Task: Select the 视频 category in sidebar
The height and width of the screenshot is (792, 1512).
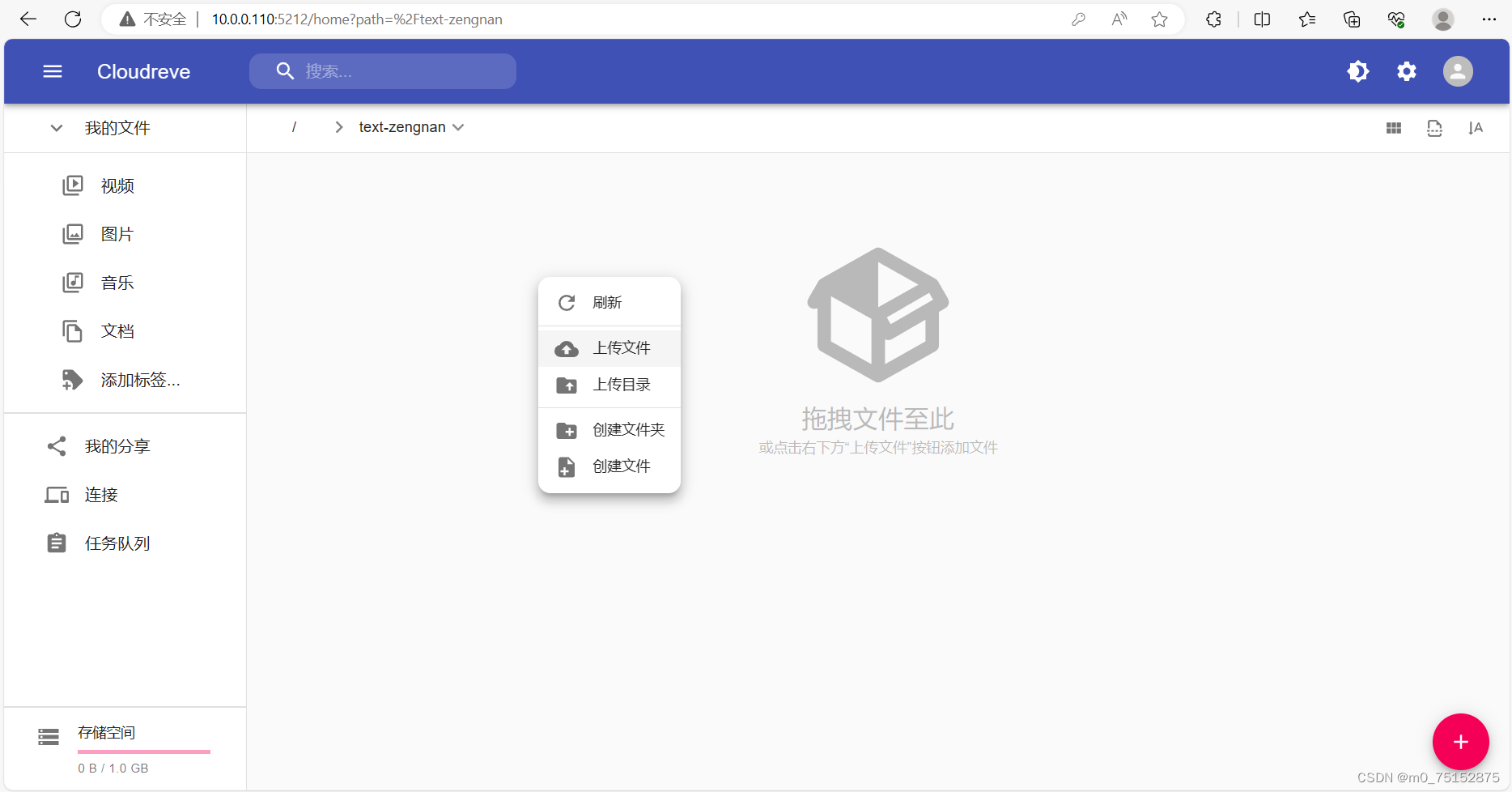Action: point(117,185)
